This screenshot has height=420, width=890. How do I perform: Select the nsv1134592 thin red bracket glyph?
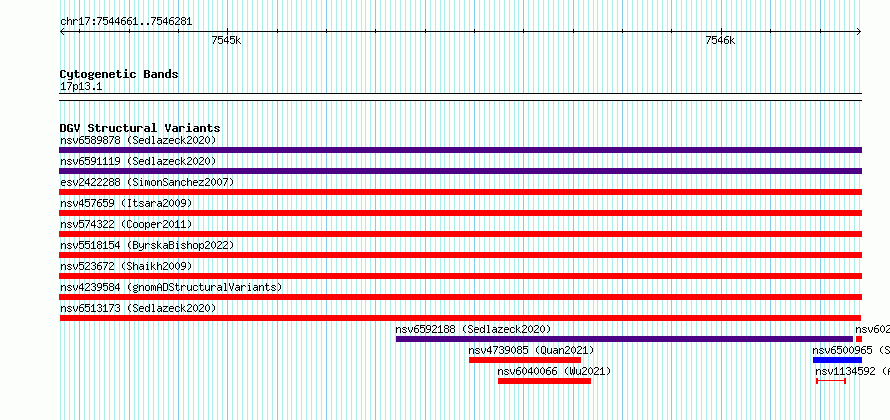(x=831, y=381)
